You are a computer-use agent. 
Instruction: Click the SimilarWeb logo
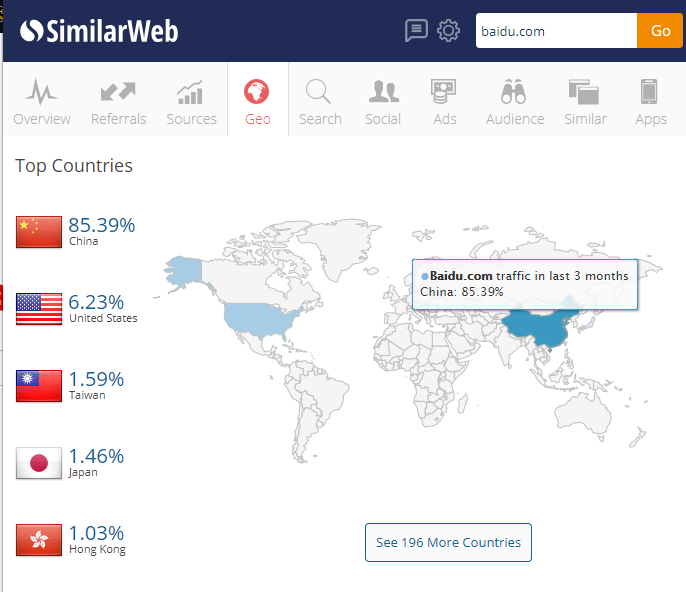(99, 31)
